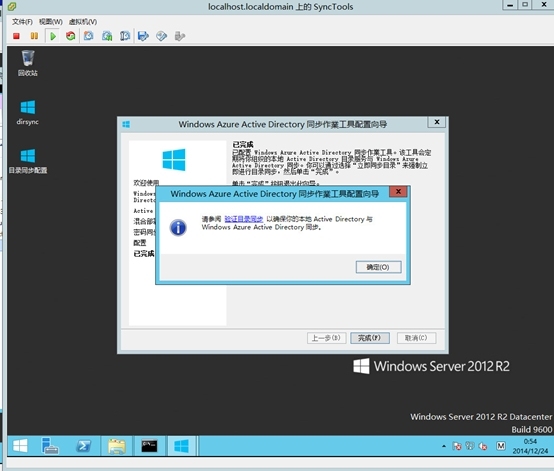Select the dirsync desktop icon
Screen dimensions: 554x471
28,112
